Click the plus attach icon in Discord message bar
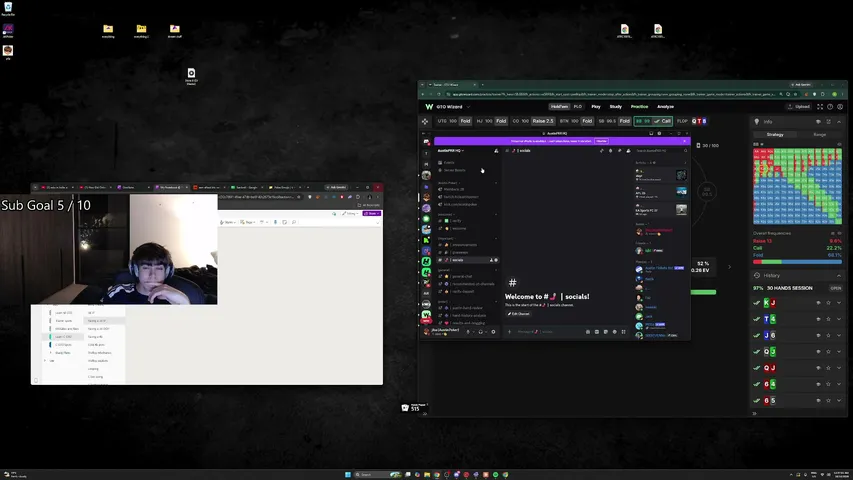Screen dimensions: 853x480 510,331
